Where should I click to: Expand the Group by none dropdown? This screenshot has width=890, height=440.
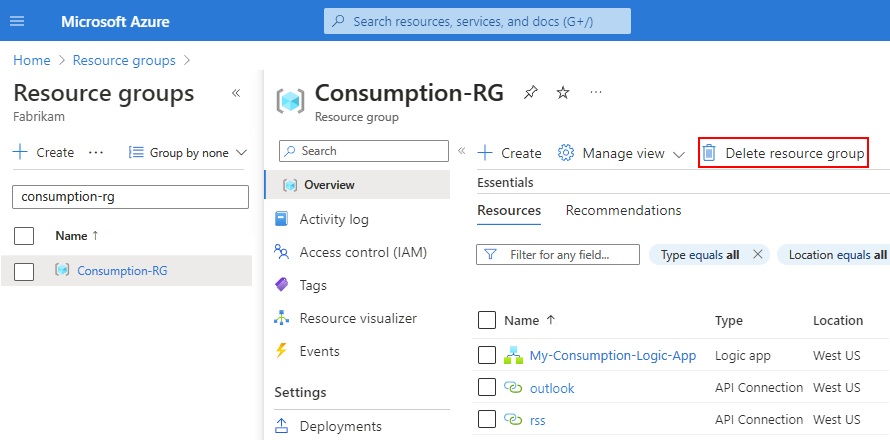coord(188,153)
